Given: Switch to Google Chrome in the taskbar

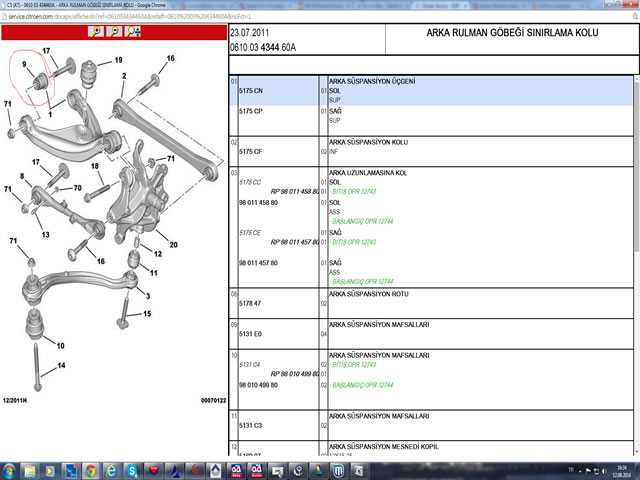Looking at the screenshot, I should 91,471.
